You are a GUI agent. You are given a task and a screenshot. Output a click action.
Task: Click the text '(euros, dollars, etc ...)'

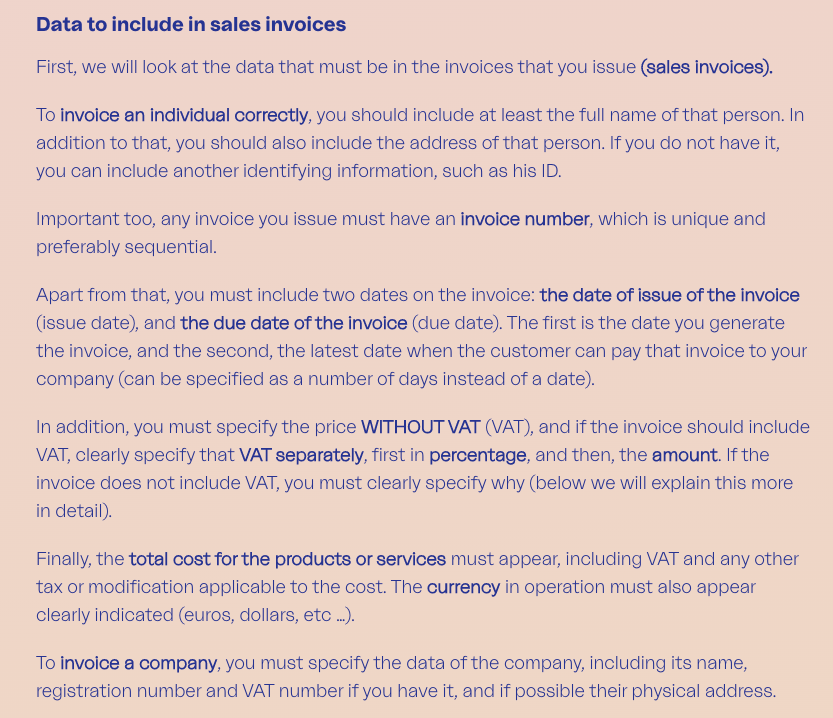265,615
